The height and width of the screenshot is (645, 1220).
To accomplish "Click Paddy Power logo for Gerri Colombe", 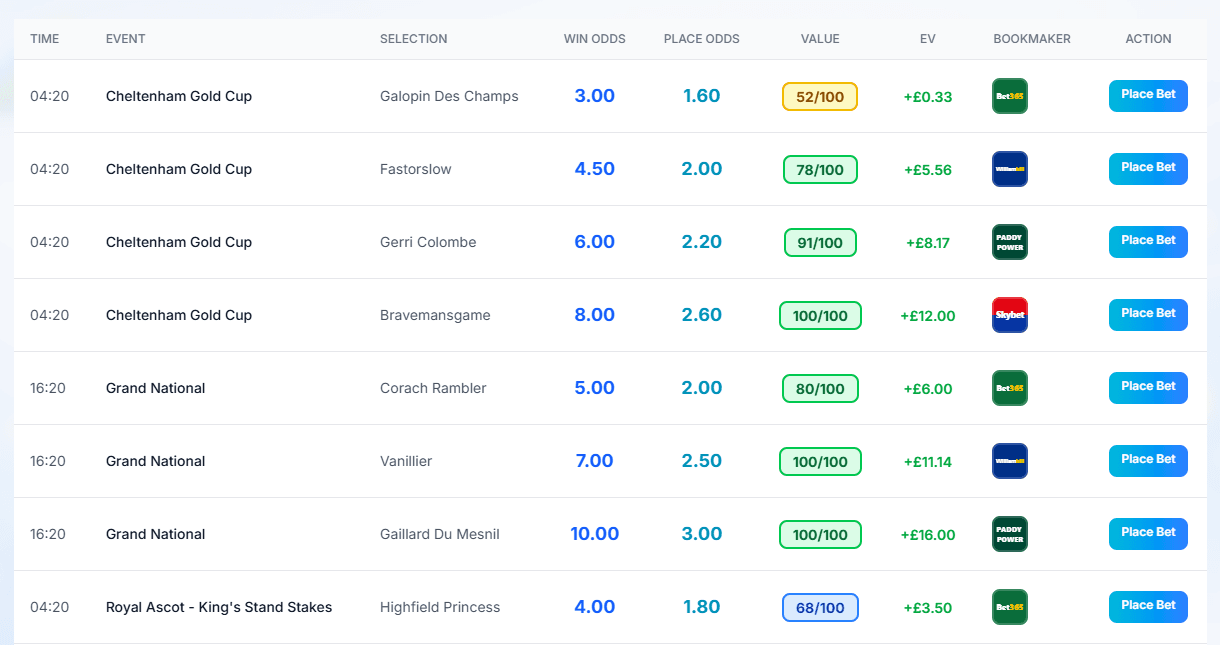I will (x=1009, y=242).
